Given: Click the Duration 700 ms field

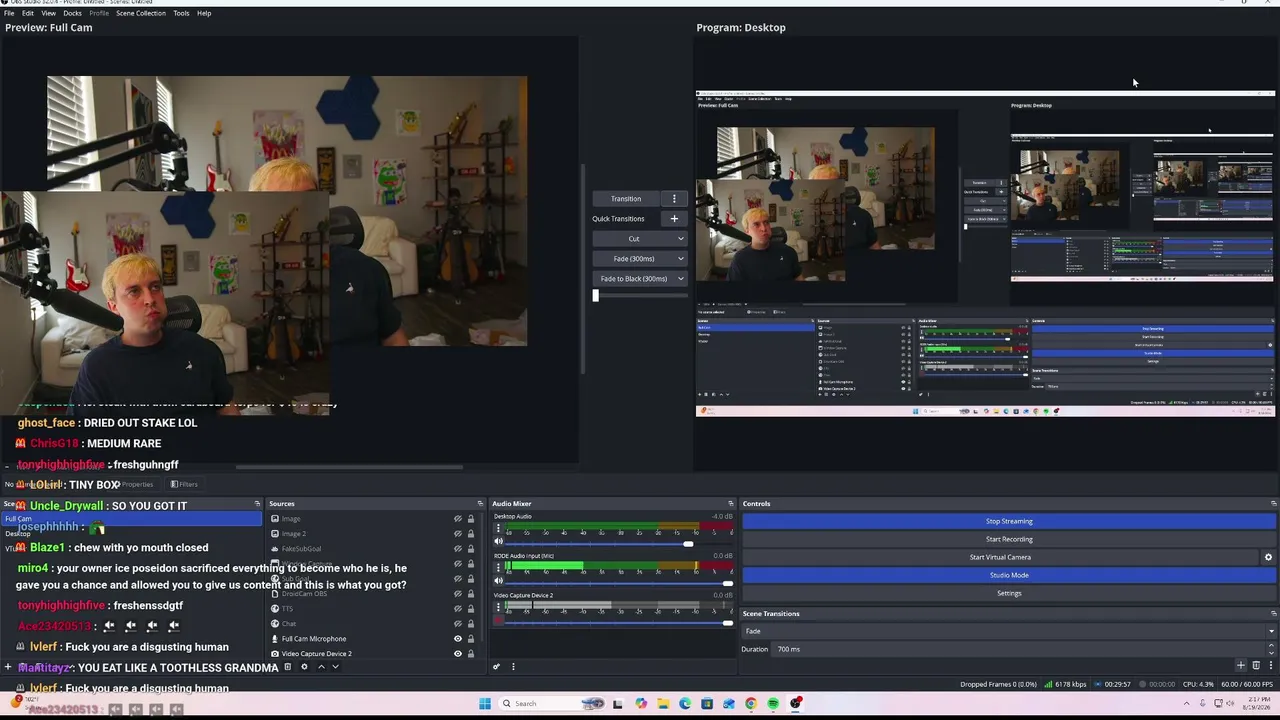Looking at the screenshot, I should click(x=1020, y=649).
